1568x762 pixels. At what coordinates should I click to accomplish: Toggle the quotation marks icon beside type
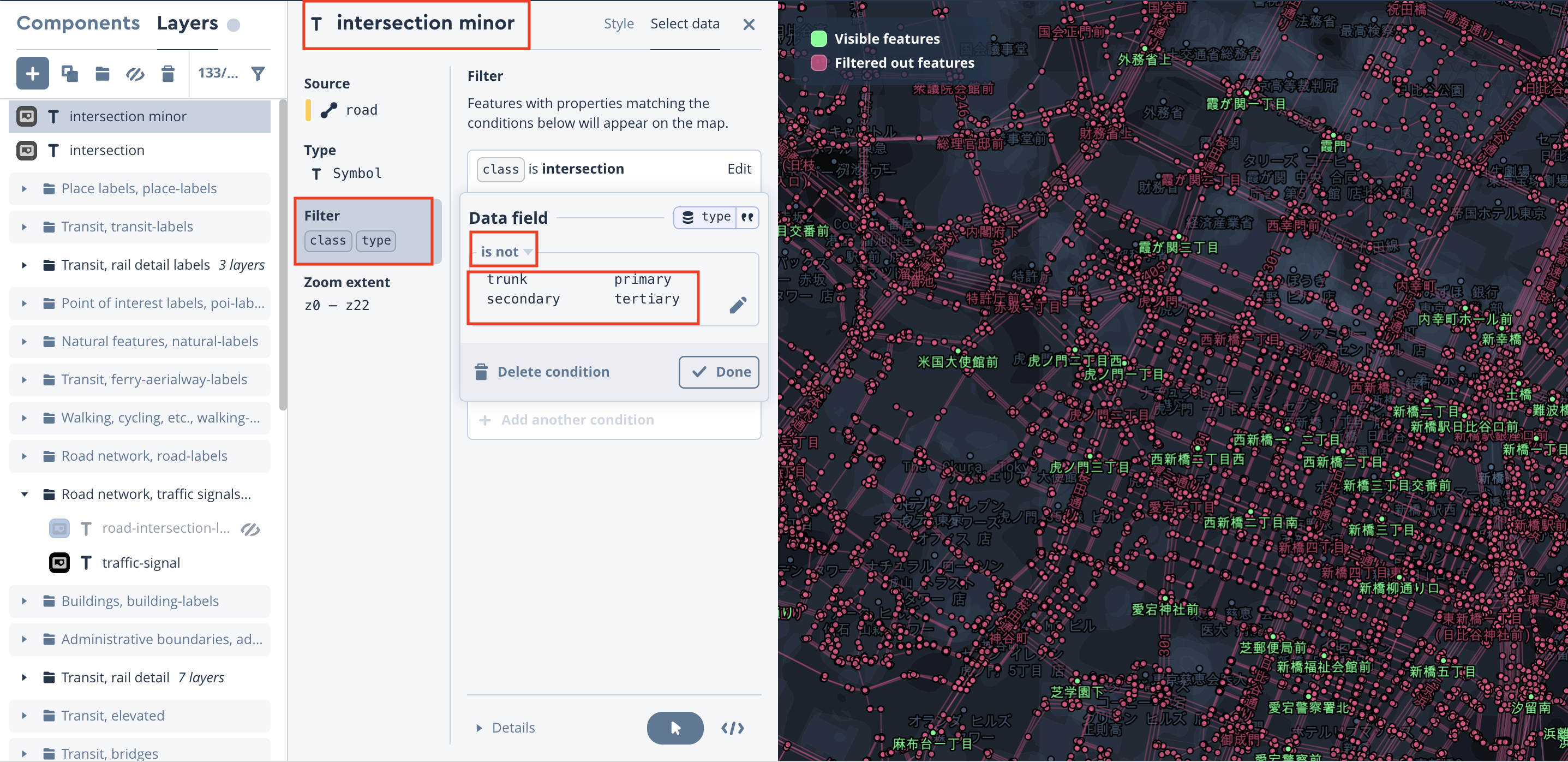click(747, 217)
